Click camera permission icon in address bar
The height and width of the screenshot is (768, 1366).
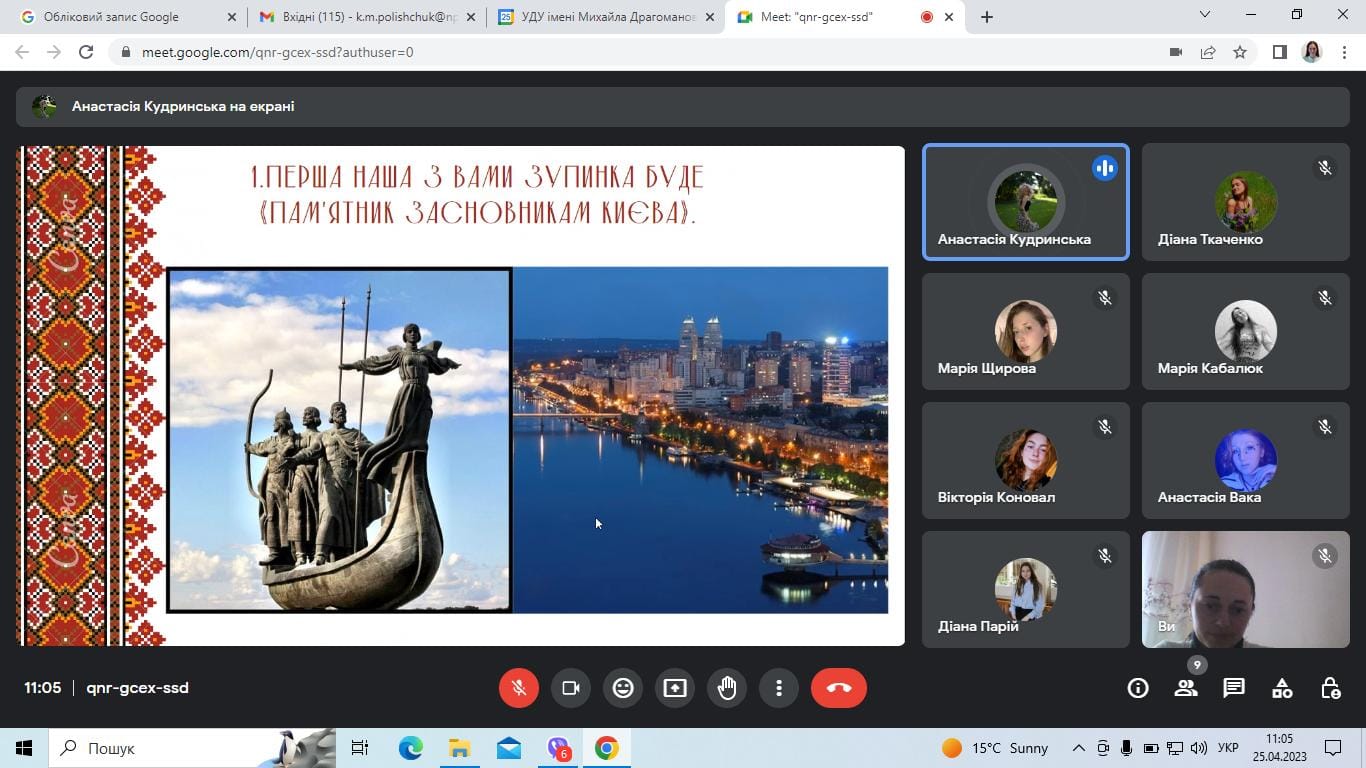(x=1176, y=52)
